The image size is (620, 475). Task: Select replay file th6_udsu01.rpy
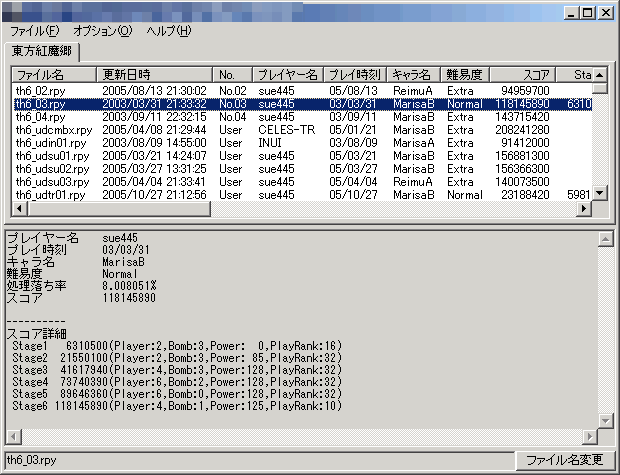53,156
